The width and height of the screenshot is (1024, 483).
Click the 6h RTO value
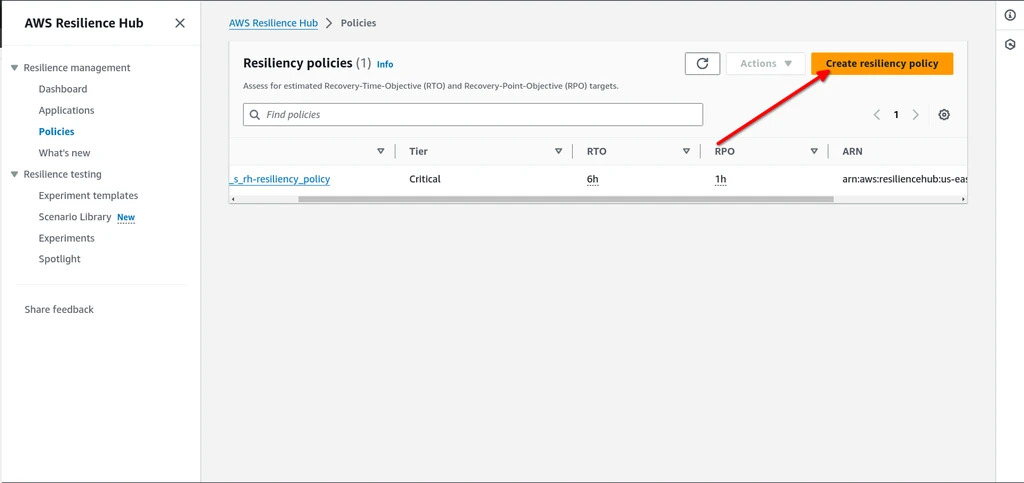click(592, 179)
